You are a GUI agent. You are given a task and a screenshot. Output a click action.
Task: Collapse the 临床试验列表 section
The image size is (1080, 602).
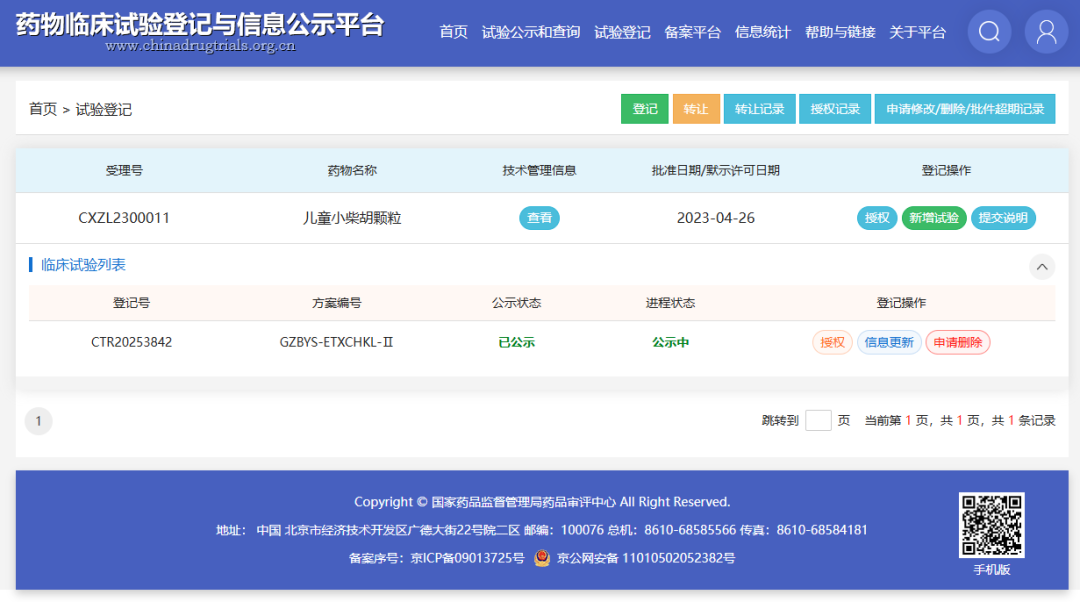[1042, 267]
